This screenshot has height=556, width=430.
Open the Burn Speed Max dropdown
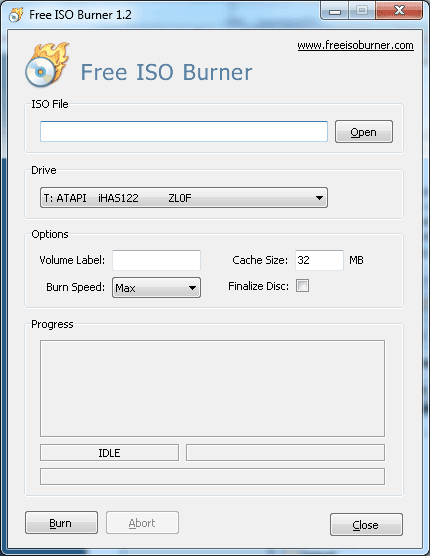156,288
